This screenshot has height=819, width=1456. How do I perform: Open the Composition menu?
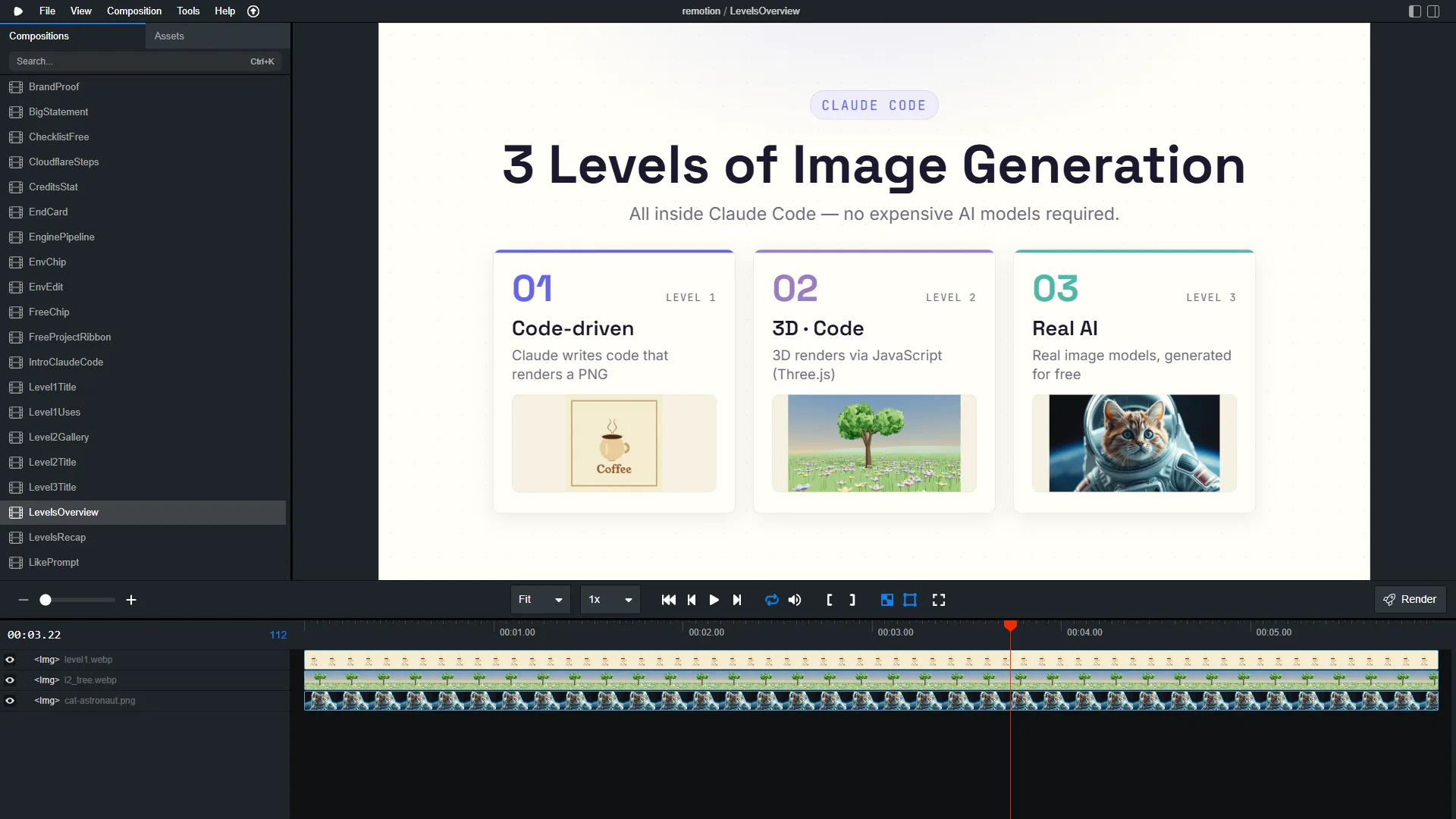pyautogui.click(x=134, y=11)
